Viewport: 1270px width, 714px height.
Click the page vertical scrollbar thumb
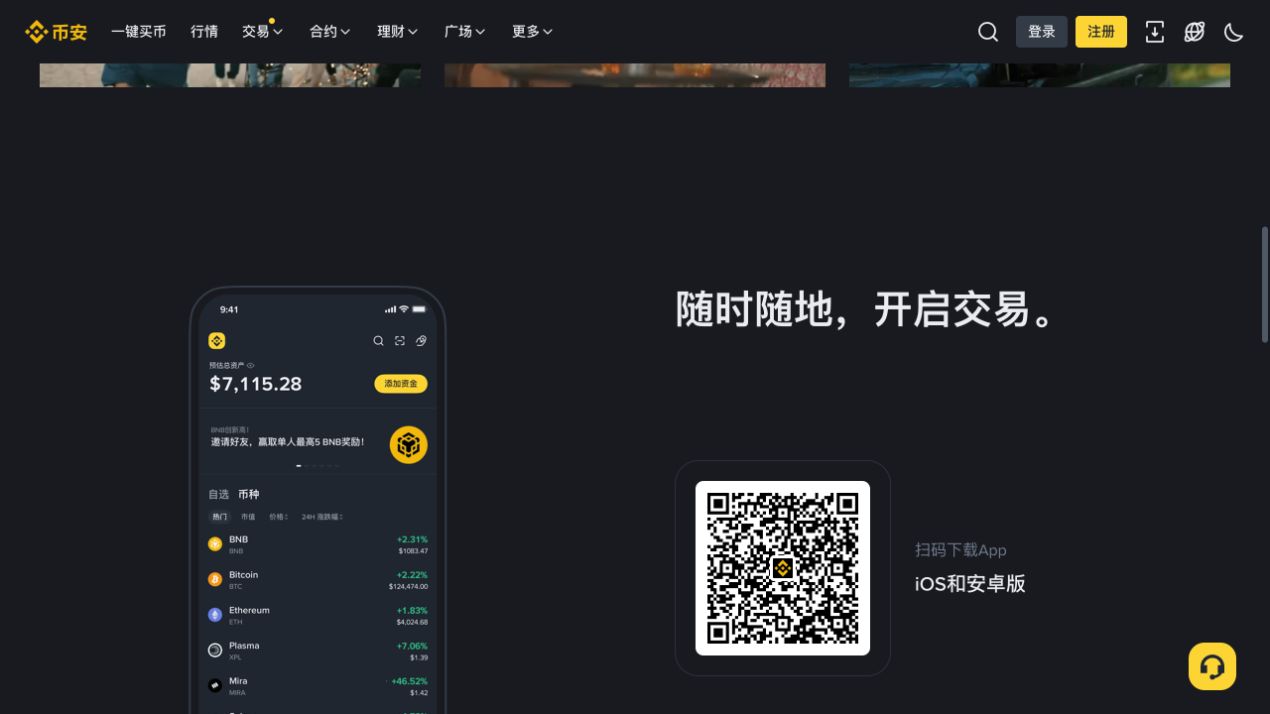[x=1265, y=285]
